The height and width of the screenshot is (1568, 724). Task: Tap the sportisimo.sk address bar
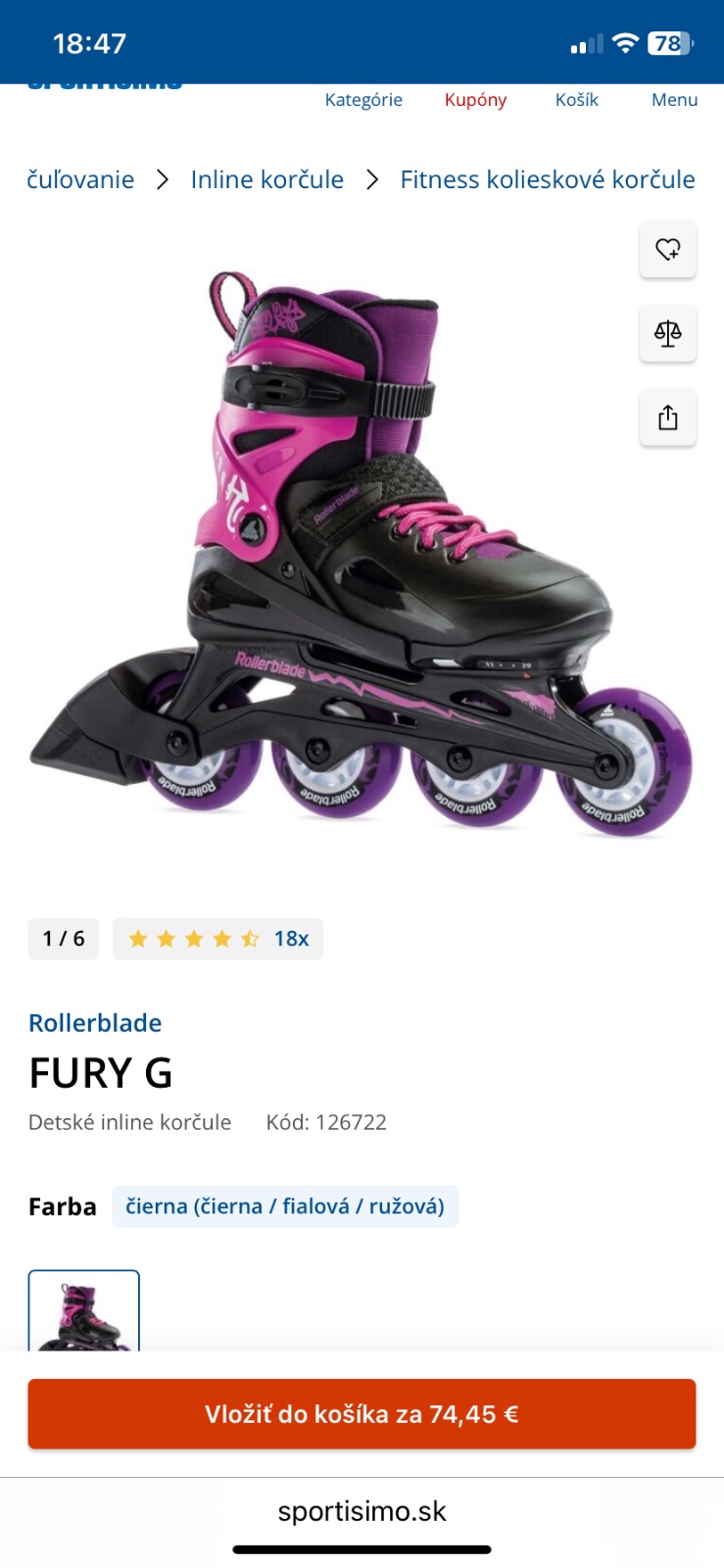coord(362,1511)
